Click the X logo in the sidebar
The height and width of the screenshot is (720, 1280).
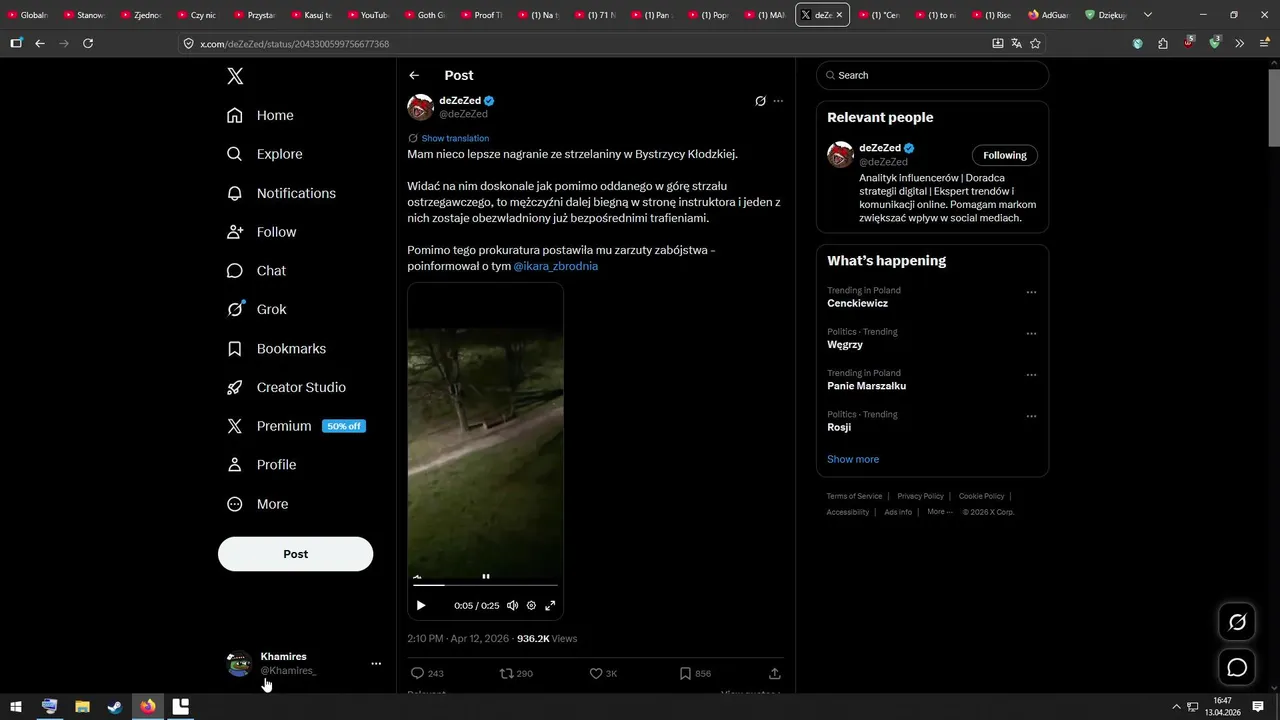(235, 76)
